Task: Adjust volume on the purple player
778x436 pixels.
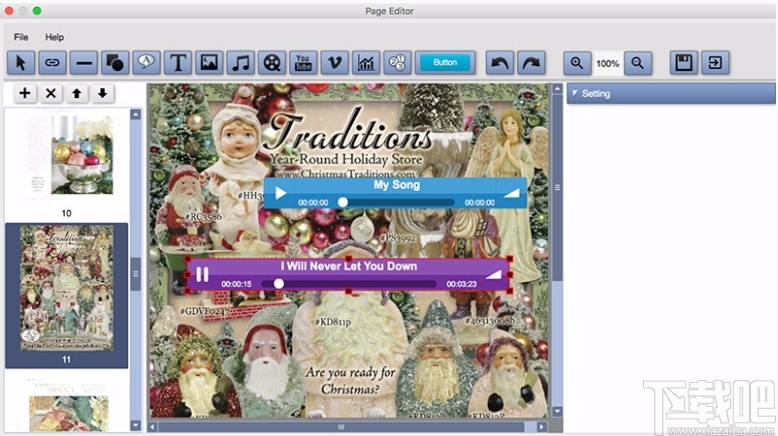Action: coord(493,274)
